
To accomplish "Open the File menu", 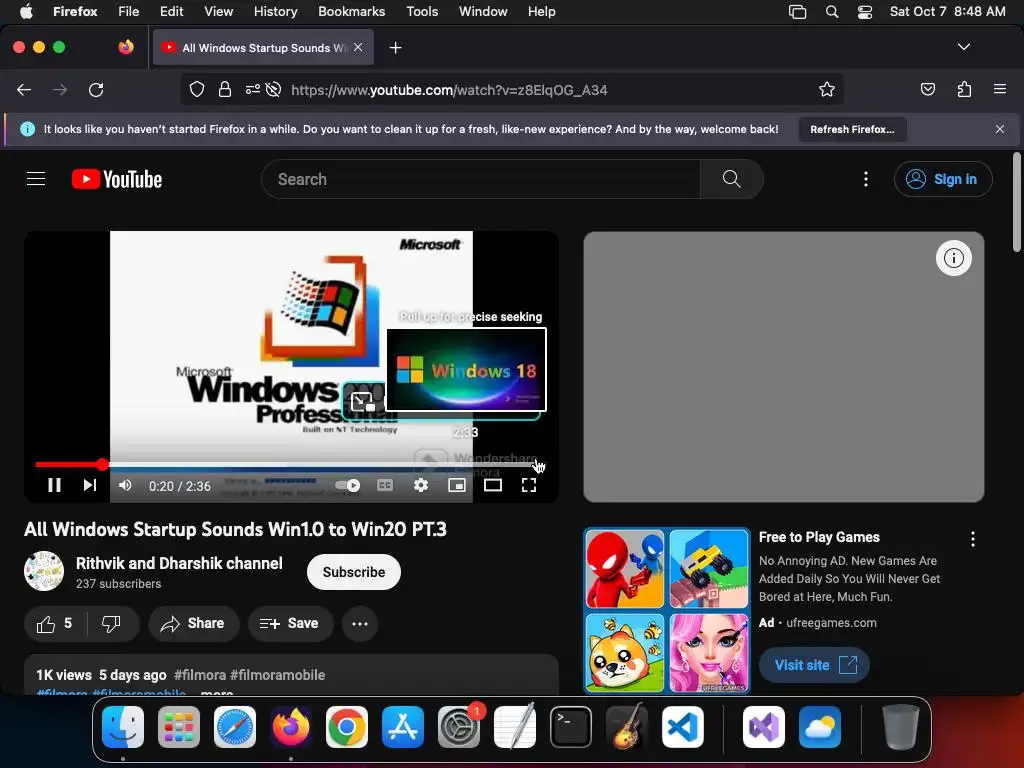I will (129, 11).
